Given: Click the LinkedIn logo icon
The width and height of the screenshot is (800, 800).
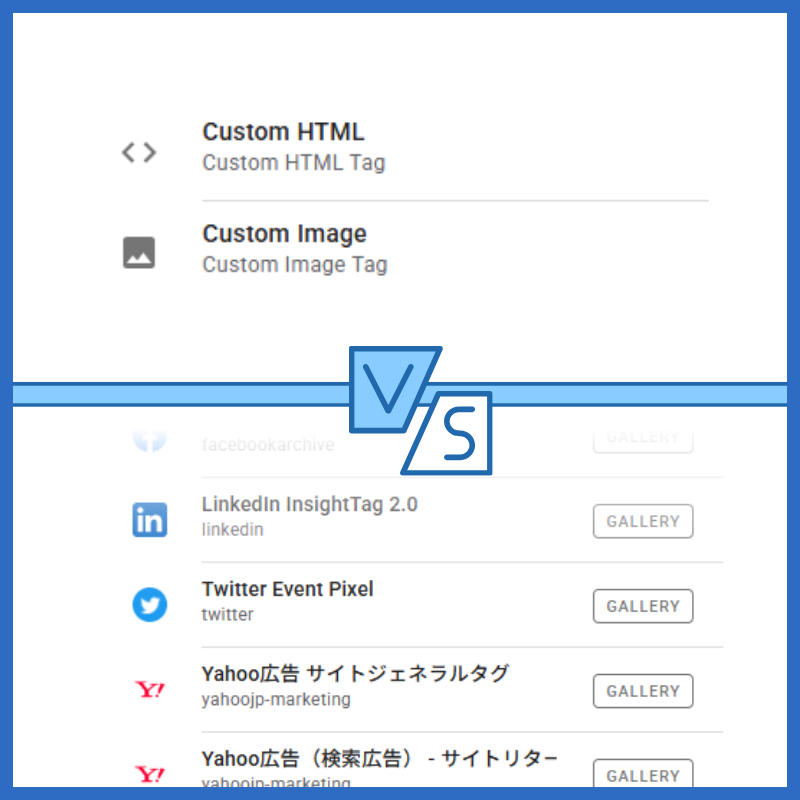Looking at the screenshot, I should click(x=149, y=519).
